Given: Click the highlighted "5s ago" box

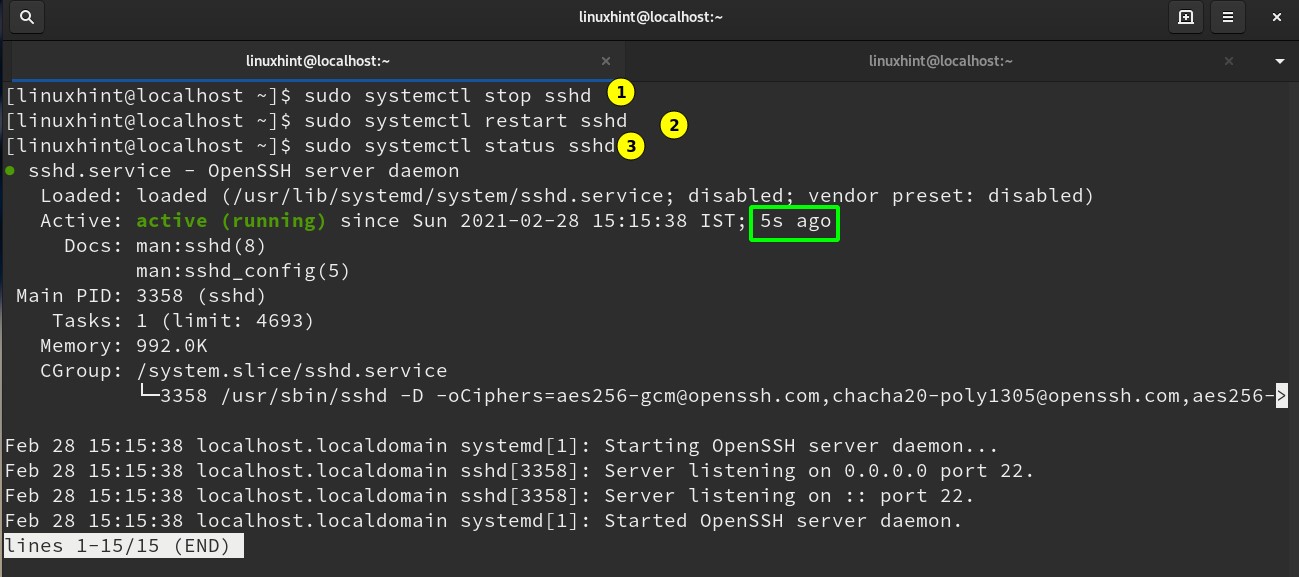Looking at the screenshot, I should tap(795, 221).
